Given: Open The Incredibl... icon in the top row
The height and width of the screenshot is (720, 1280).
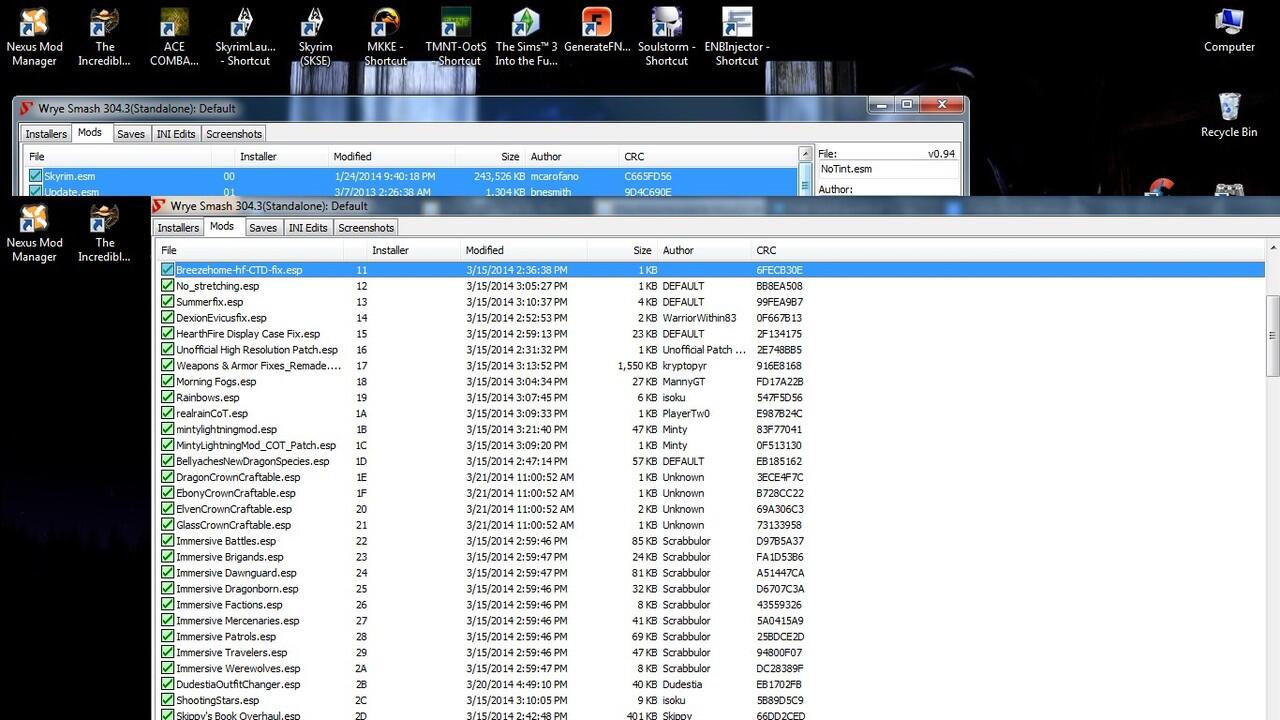Looking at the screenshot, I should [105, 38].
